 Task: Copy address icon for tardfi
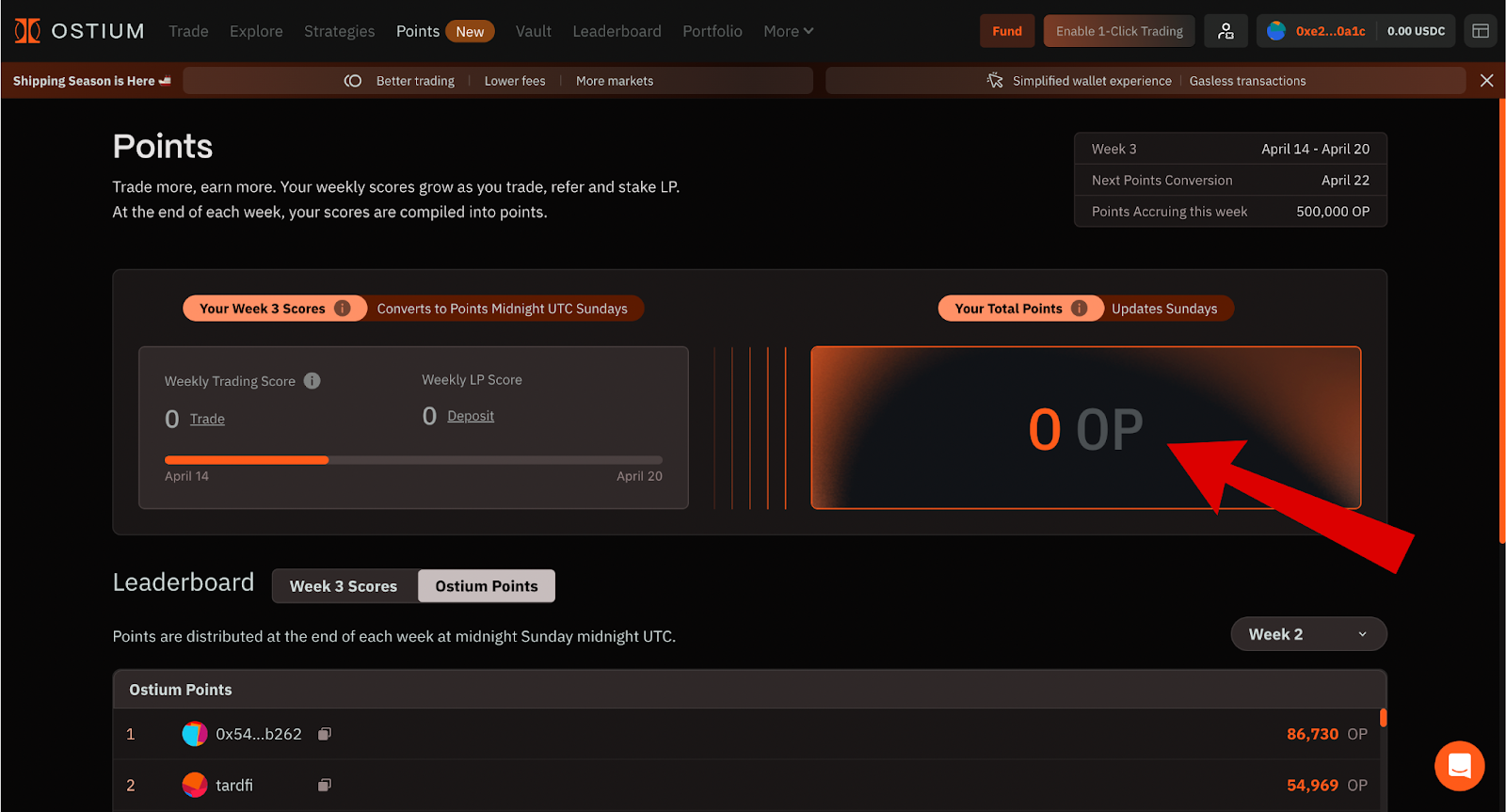pyautogui.click(x=325, y=785)
